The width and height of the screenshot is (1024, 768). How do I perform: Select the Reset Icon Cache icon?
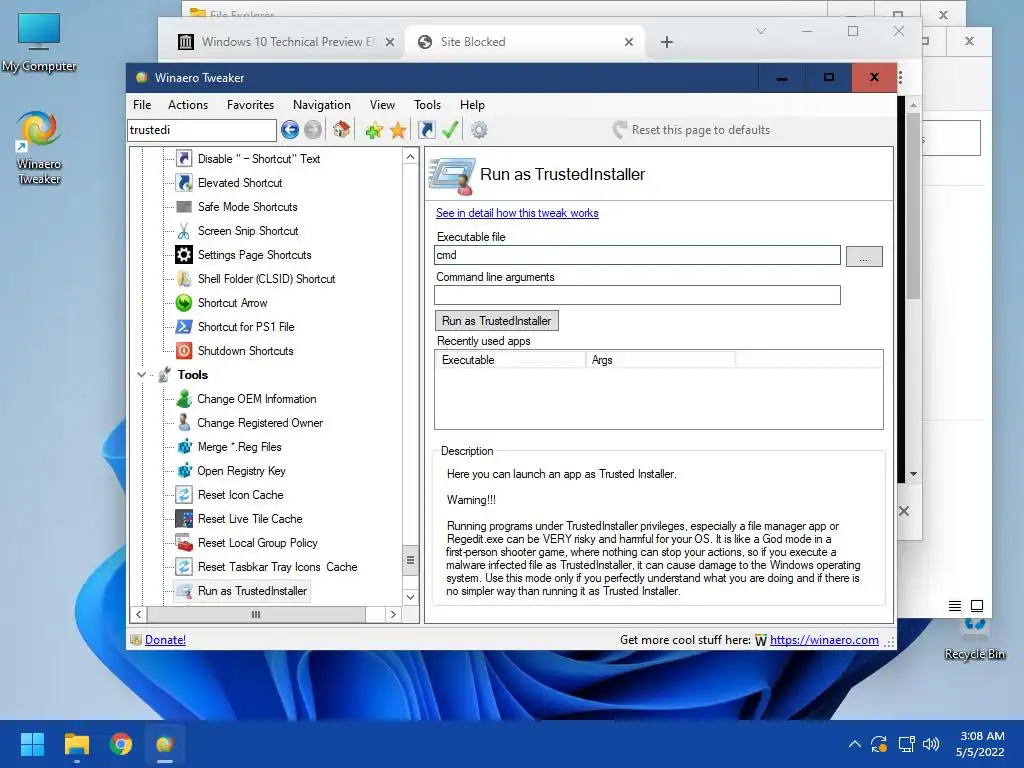coord(184,495)
